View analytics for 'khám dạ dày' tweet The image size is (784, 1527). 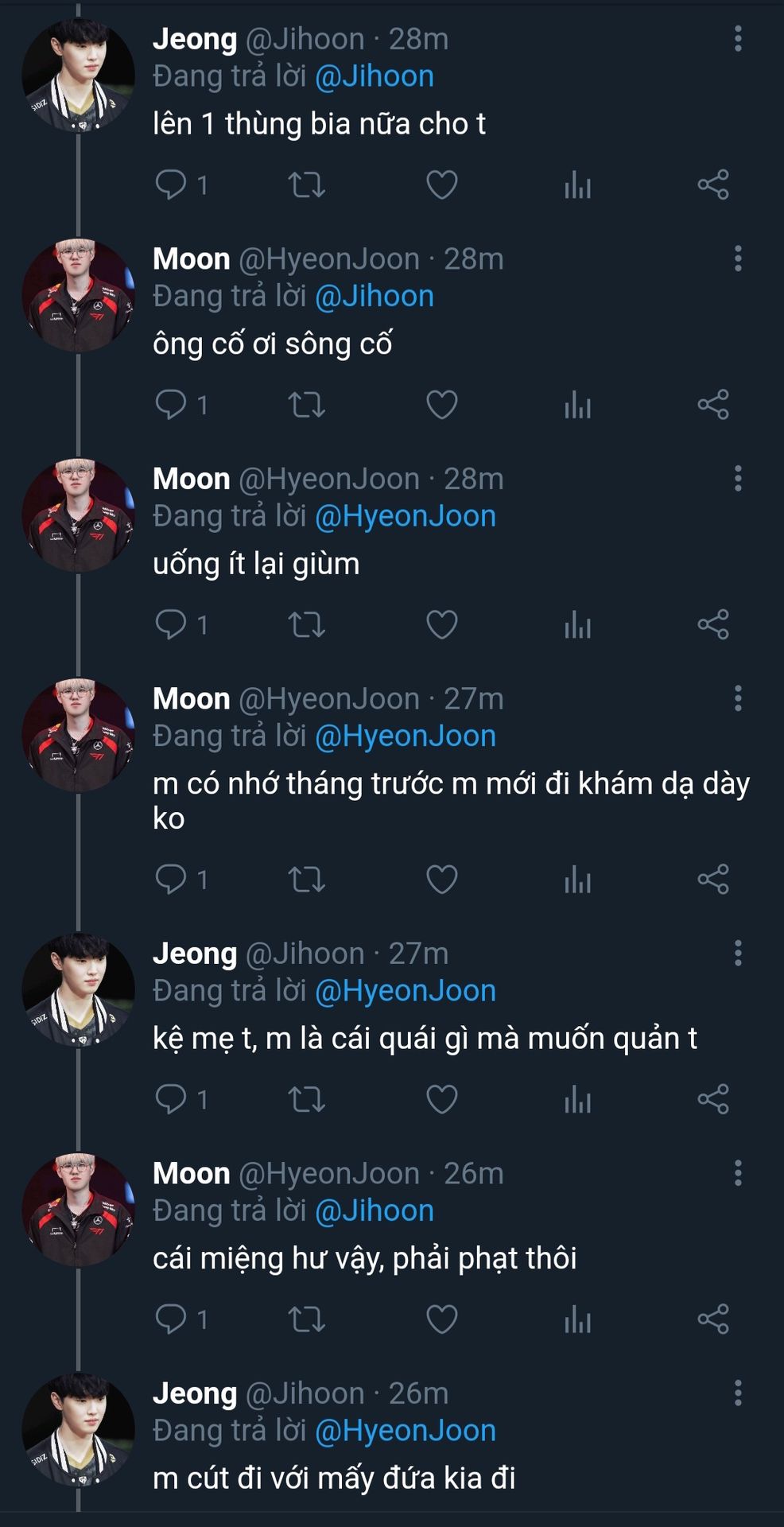577,880
